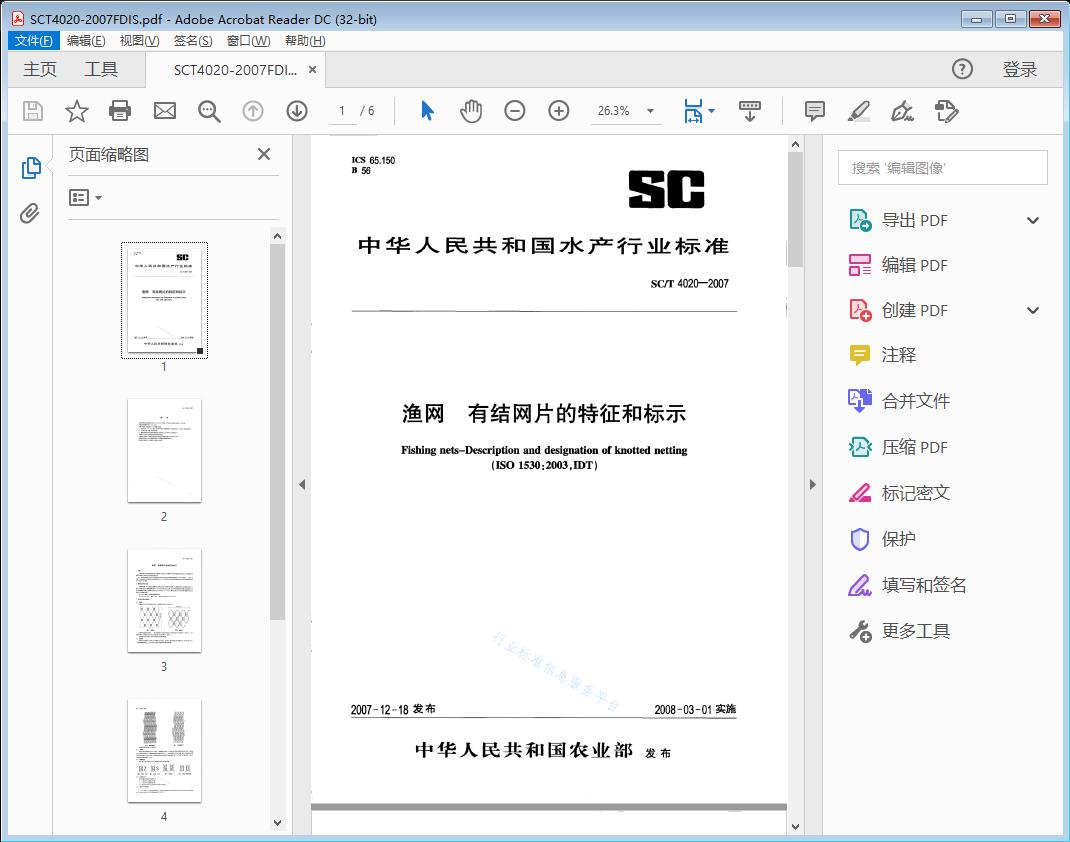This screenshot has width=1070, height=842.
Task: Expand the 导出 PDF options chevron
Action: click(1032, 219)
